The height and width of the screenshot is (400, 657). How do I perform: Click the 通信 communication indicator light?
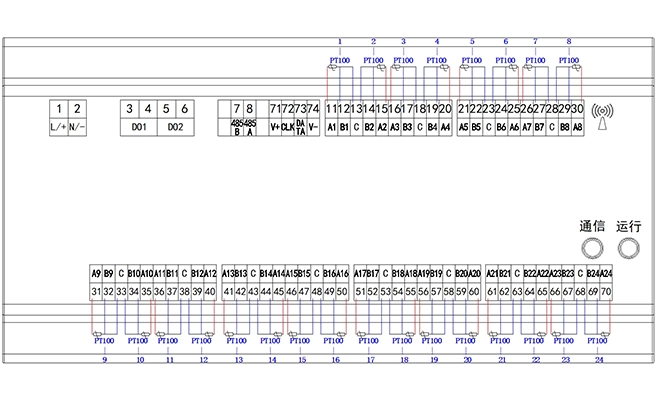[592, 249]
